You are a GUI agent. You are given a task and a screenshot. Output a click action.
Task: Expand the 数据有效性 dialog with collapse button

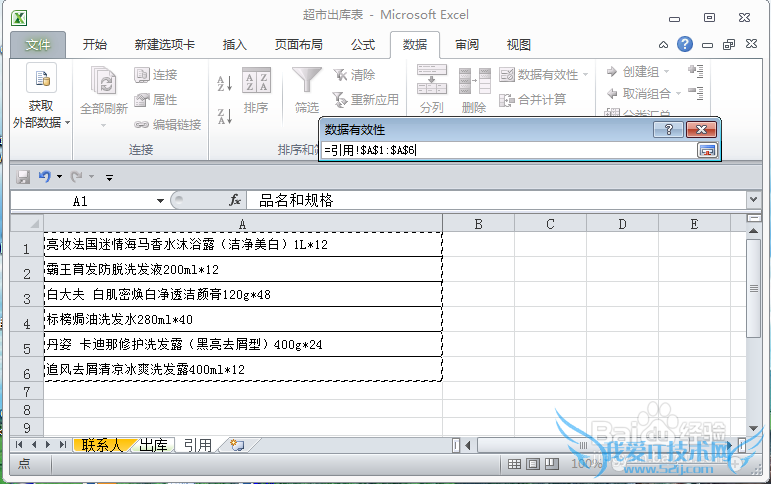pyautogui.click(x=707, y=151)
